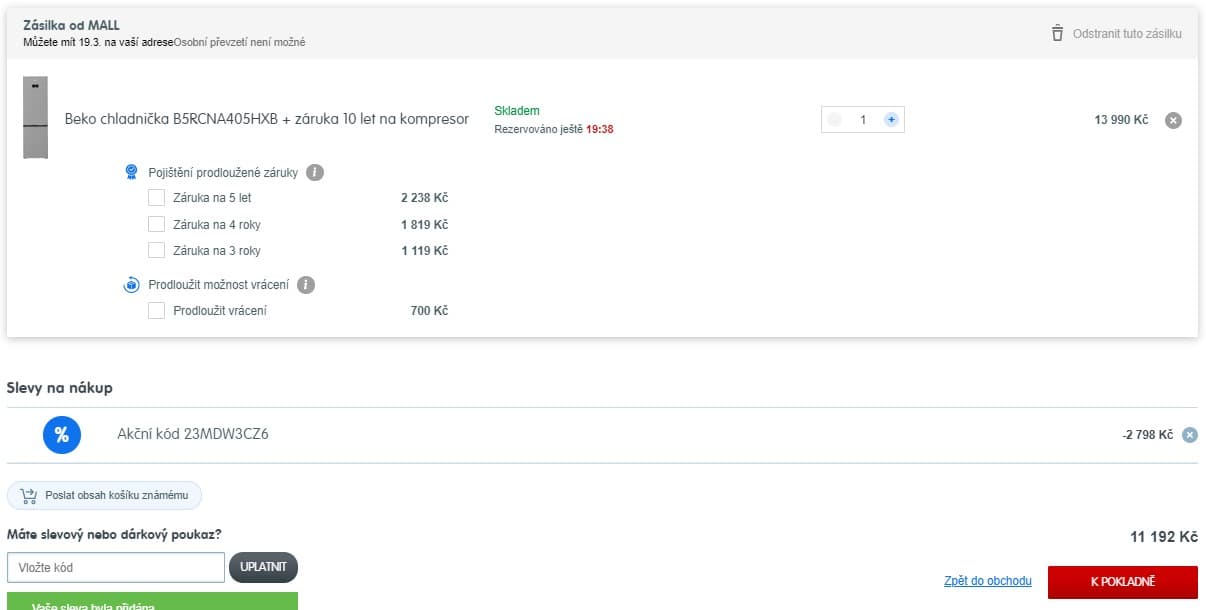Screen dimensions: 1206x610
Task: Click the extended return clock icon
Action: point(131,285)
